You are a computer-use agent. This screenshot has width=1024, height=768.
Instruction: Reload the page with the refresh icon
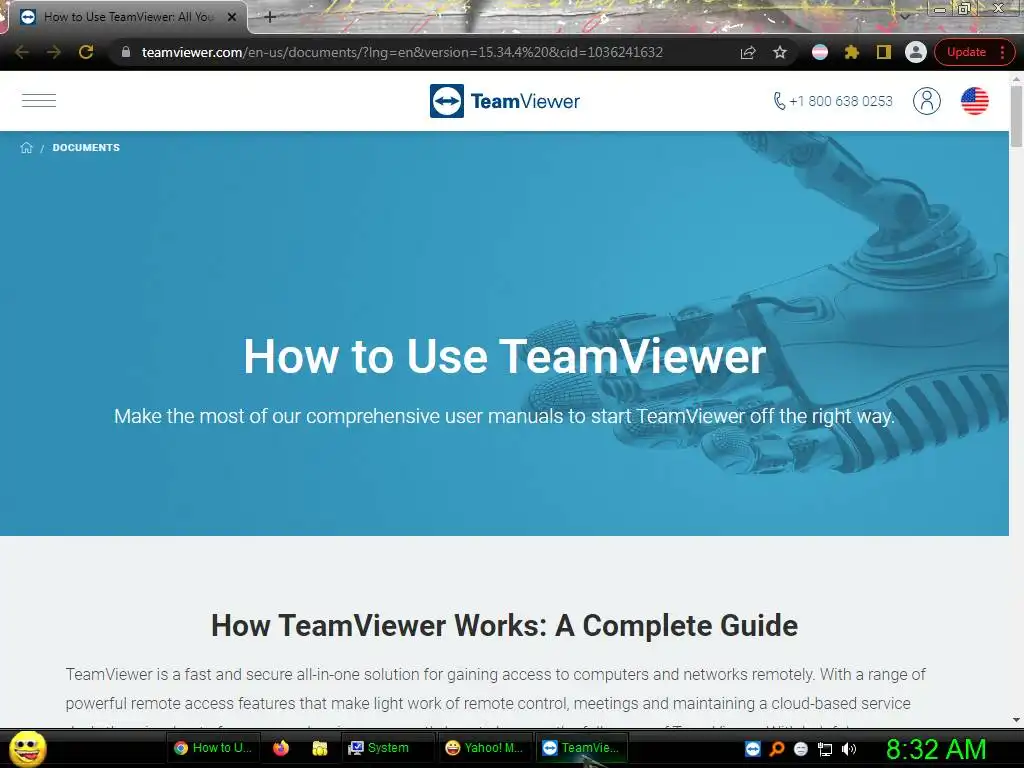[x=86, y=52]
